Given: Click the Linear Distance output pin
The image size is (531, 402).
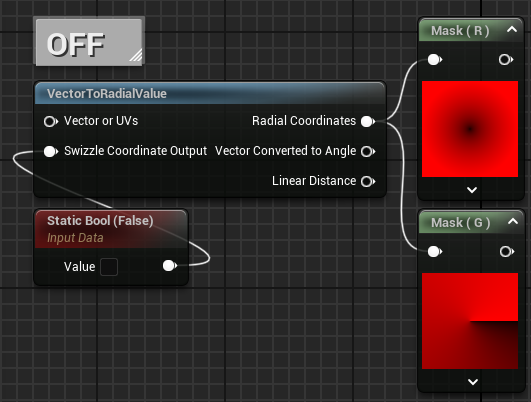Looking at the screenshot, I should (x=368, y=181).
